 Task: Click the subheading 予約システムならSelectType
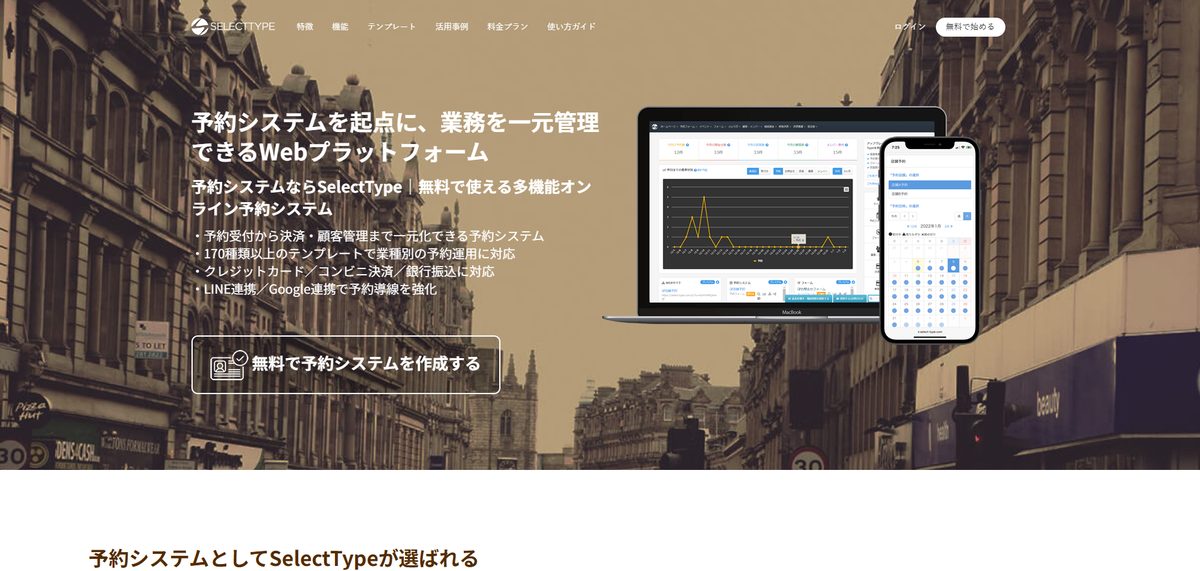click(298, 186)
